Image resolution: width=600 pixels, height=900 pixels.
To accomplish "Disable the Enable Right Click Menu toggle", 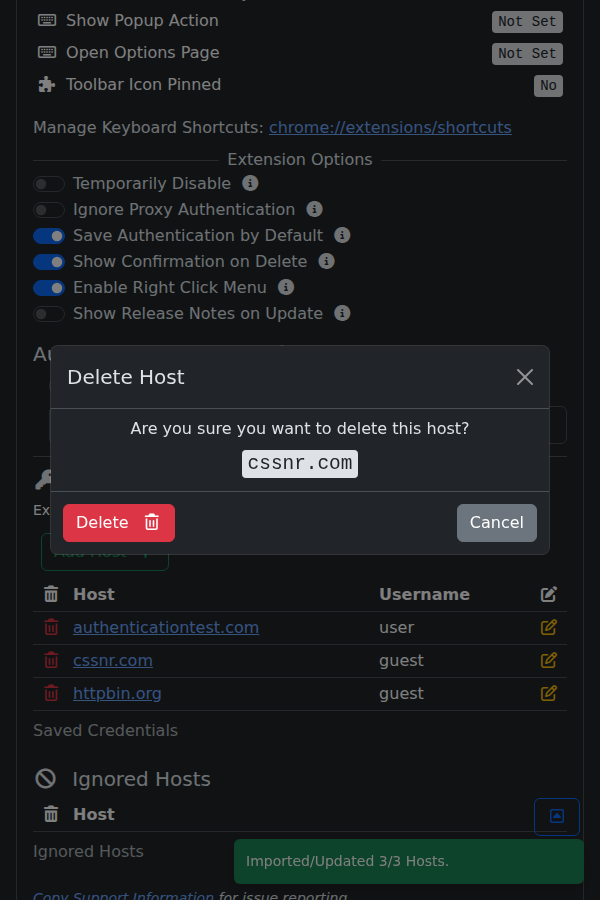I will tap(49, 288).
